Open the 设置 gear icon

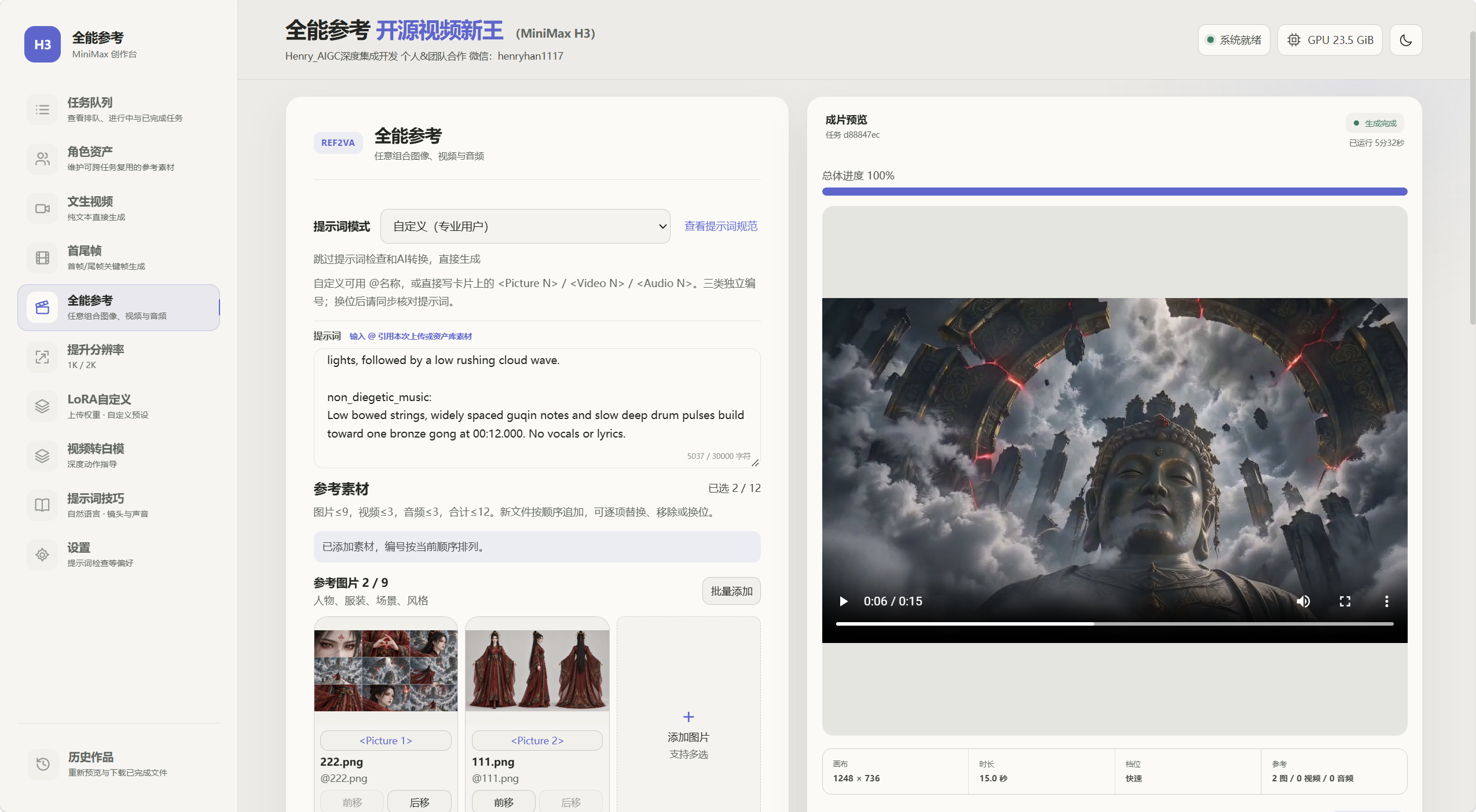(42, 554)
